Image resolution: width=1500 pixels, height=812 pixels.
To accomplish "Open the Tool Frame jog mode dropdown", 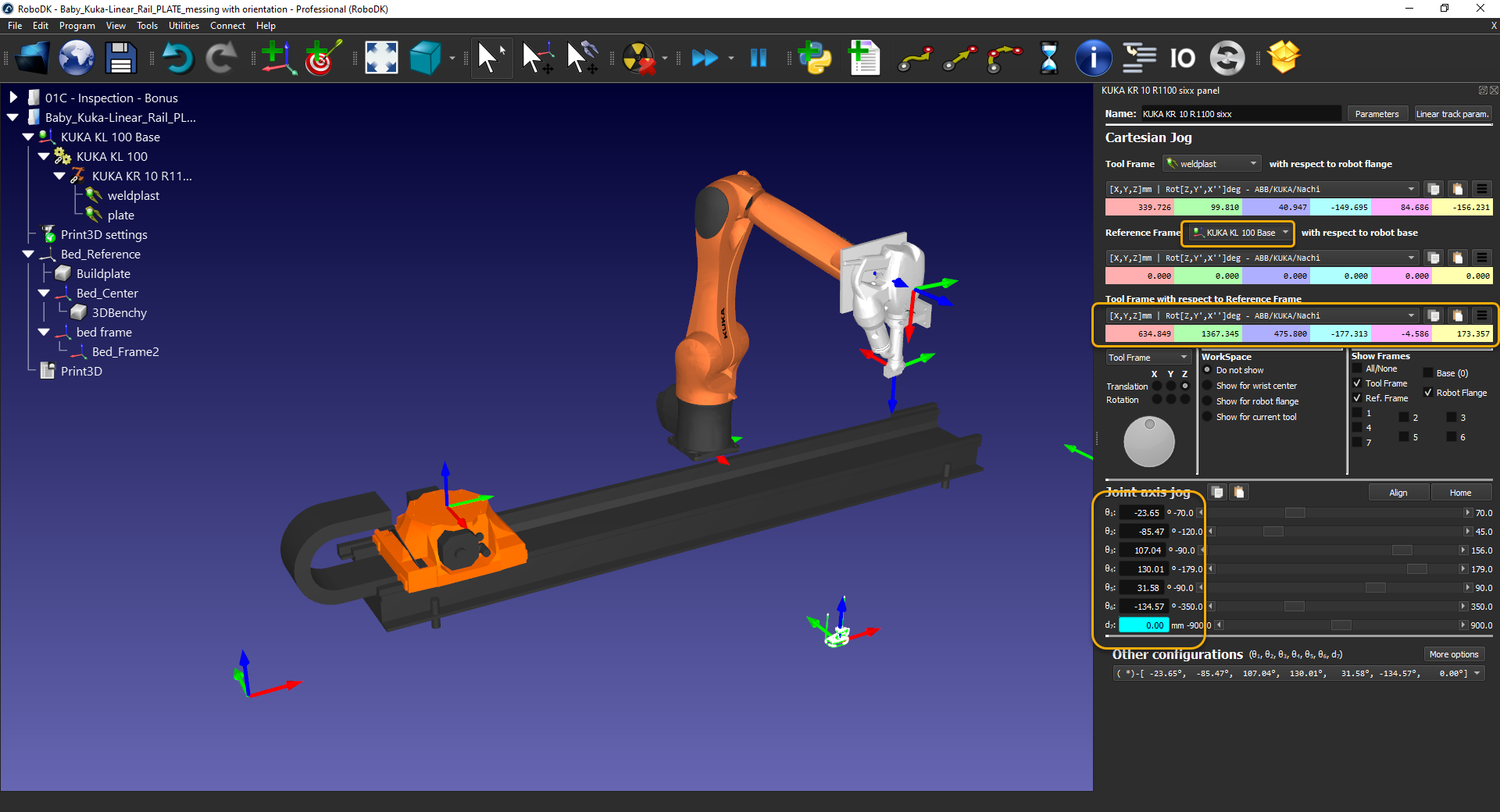I will click(1148, 358).
